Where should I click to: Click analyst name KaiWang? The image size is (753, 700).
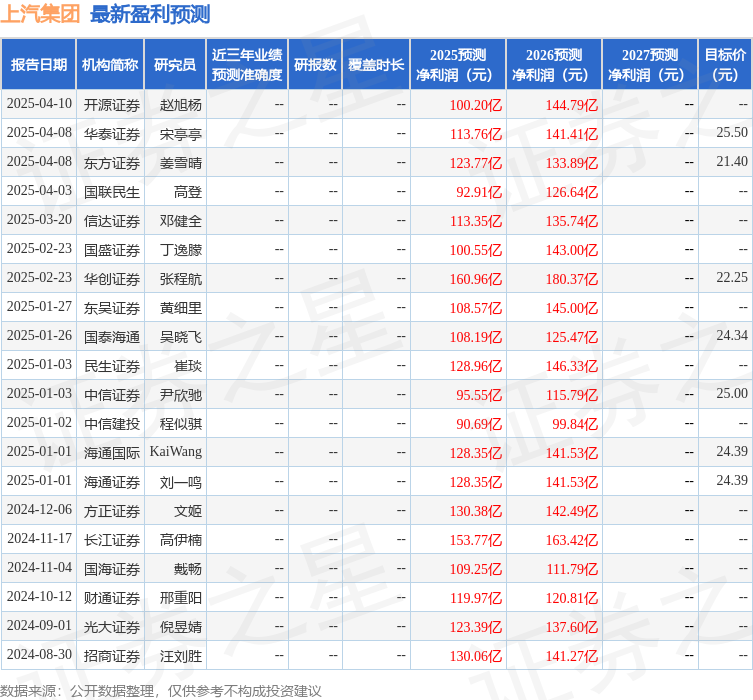click(176, 451)
